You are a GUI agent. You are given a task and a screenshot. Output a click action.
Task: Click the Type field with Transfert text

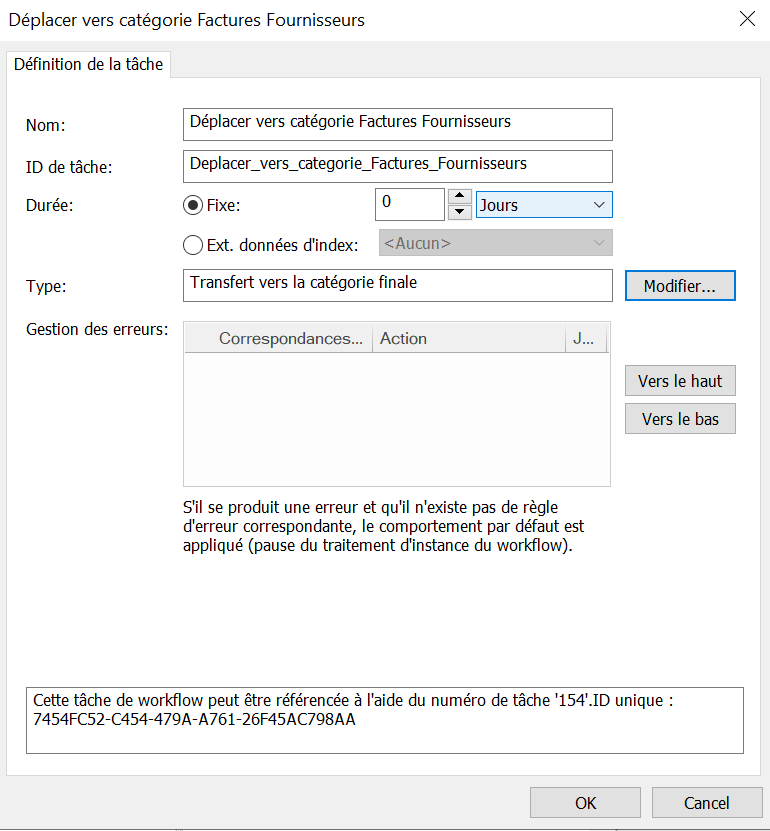coord(397,284)
